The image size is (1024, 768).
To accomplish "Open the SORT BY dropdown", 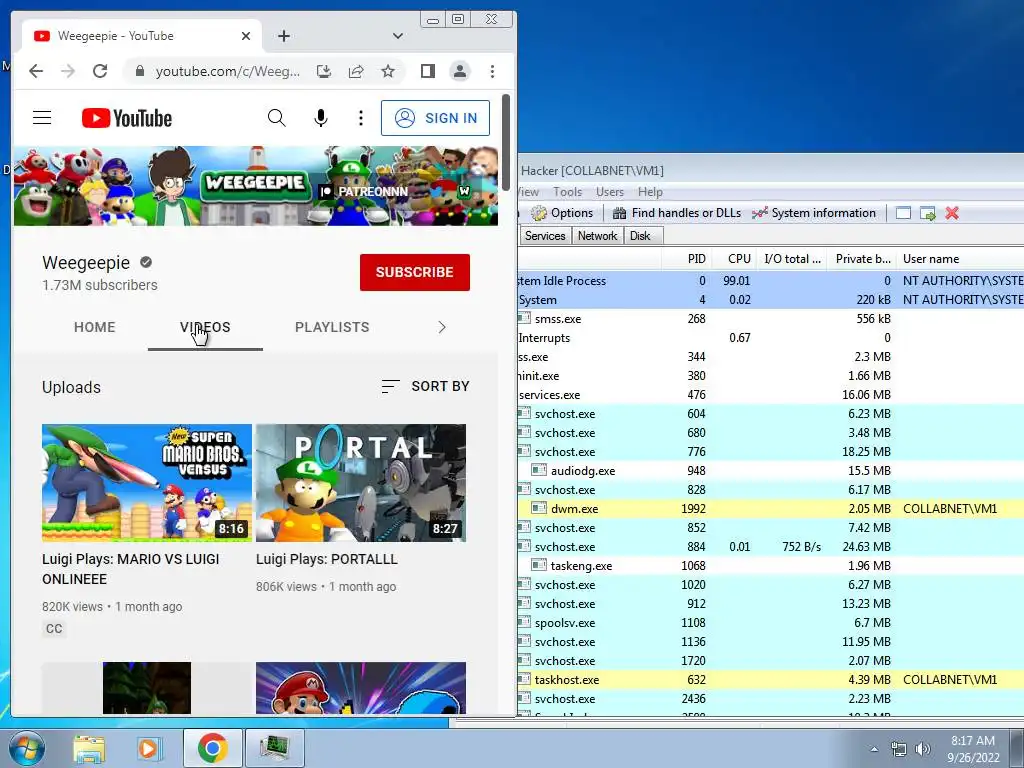I will tap(425, 387).
